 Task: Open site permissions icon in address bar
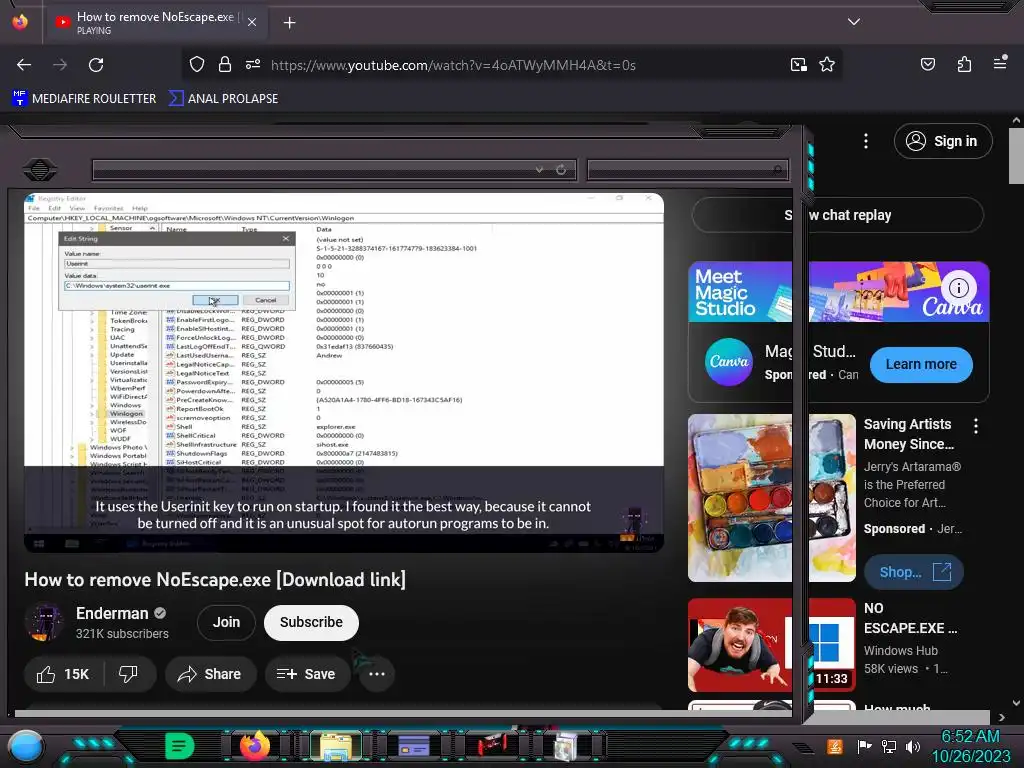pos(253,65)
